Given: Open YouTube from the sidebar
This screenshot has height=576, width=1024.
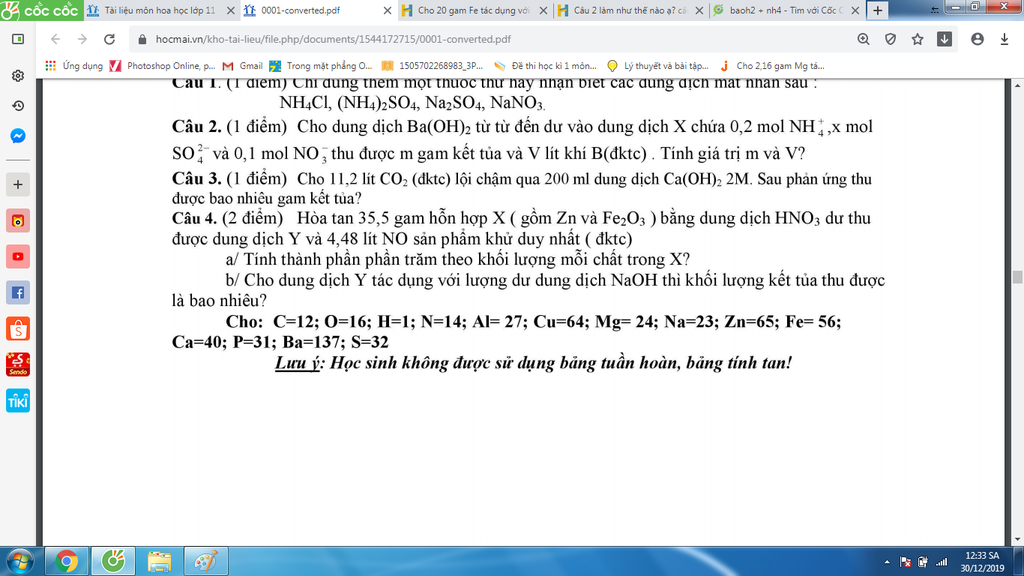Looking at the screenshot, I should [18, 257].
